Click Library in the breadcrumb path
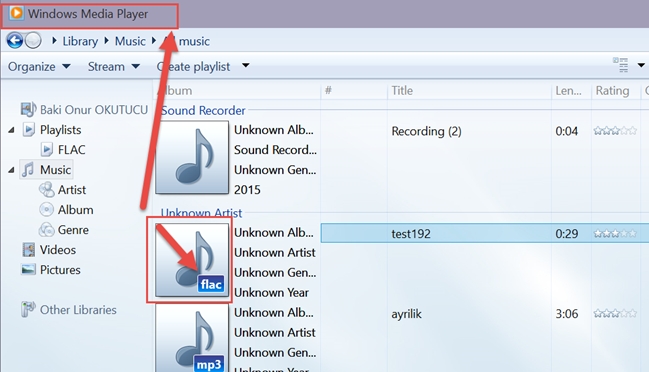The image size is (649, 372). click(80, 41)
